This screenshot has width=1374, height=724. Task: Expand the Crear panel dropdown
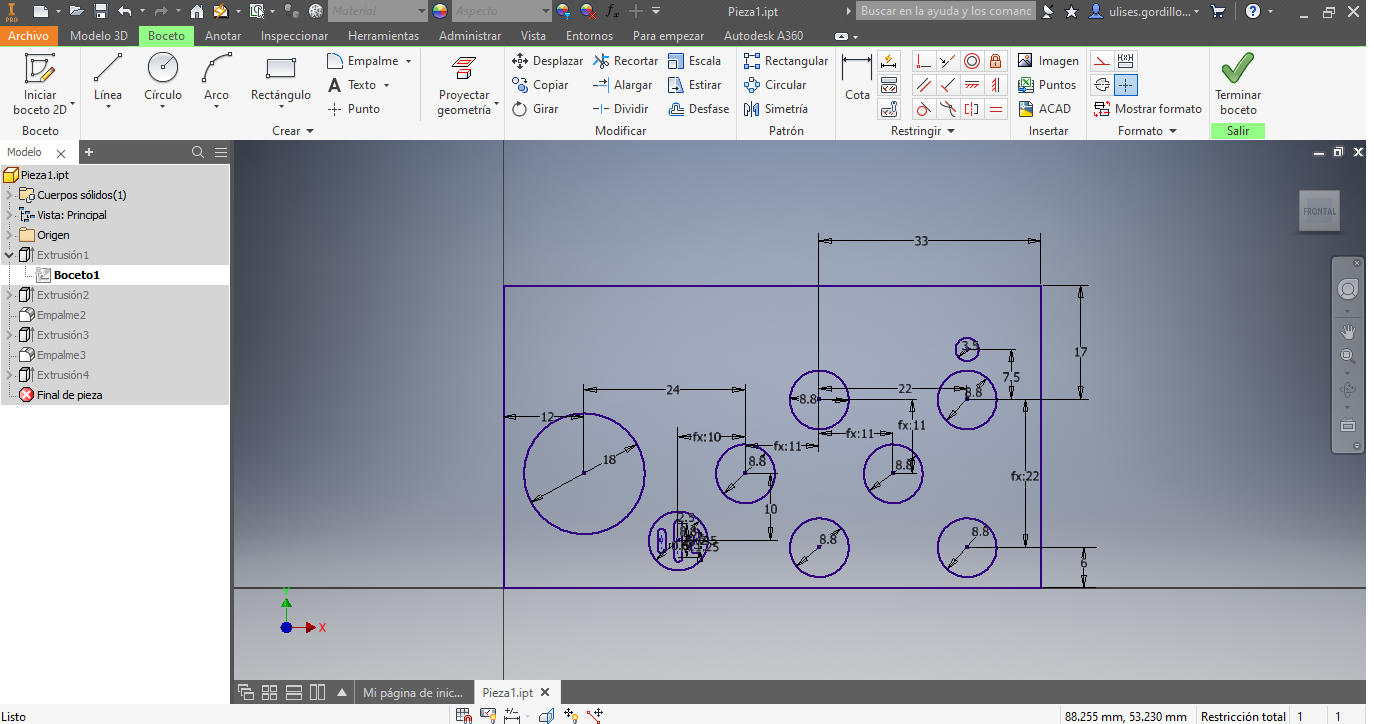[x=293, y=131]
